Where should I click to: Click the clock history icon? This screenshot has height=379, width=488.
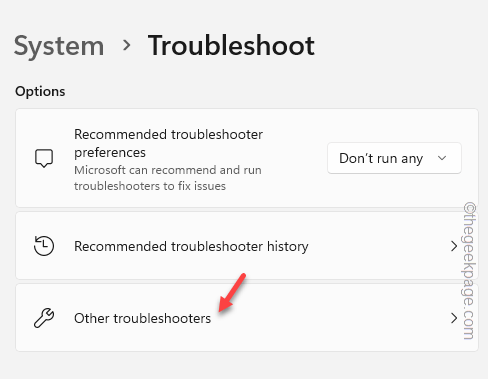[44, 246]
